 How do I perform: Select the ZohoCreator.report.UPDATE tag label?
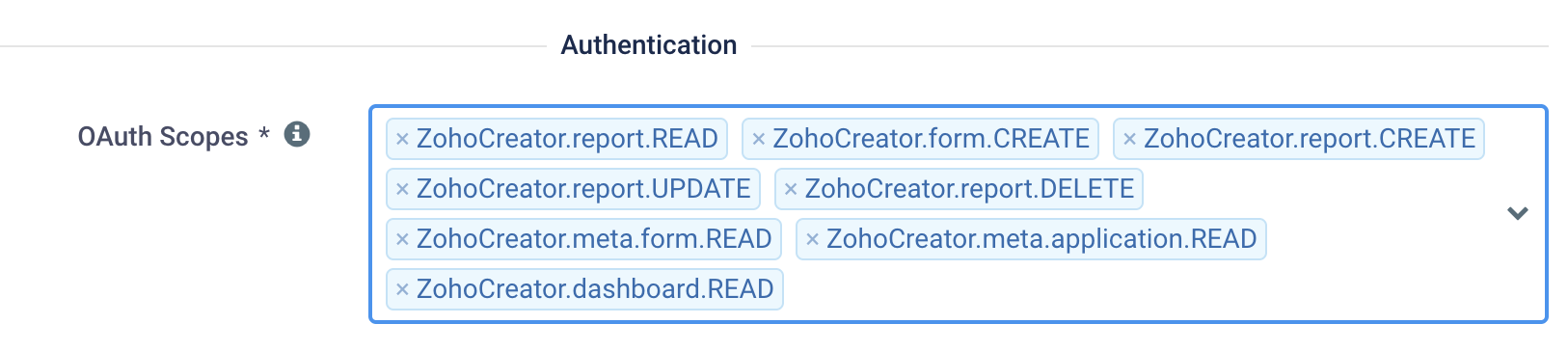point(583,189)
